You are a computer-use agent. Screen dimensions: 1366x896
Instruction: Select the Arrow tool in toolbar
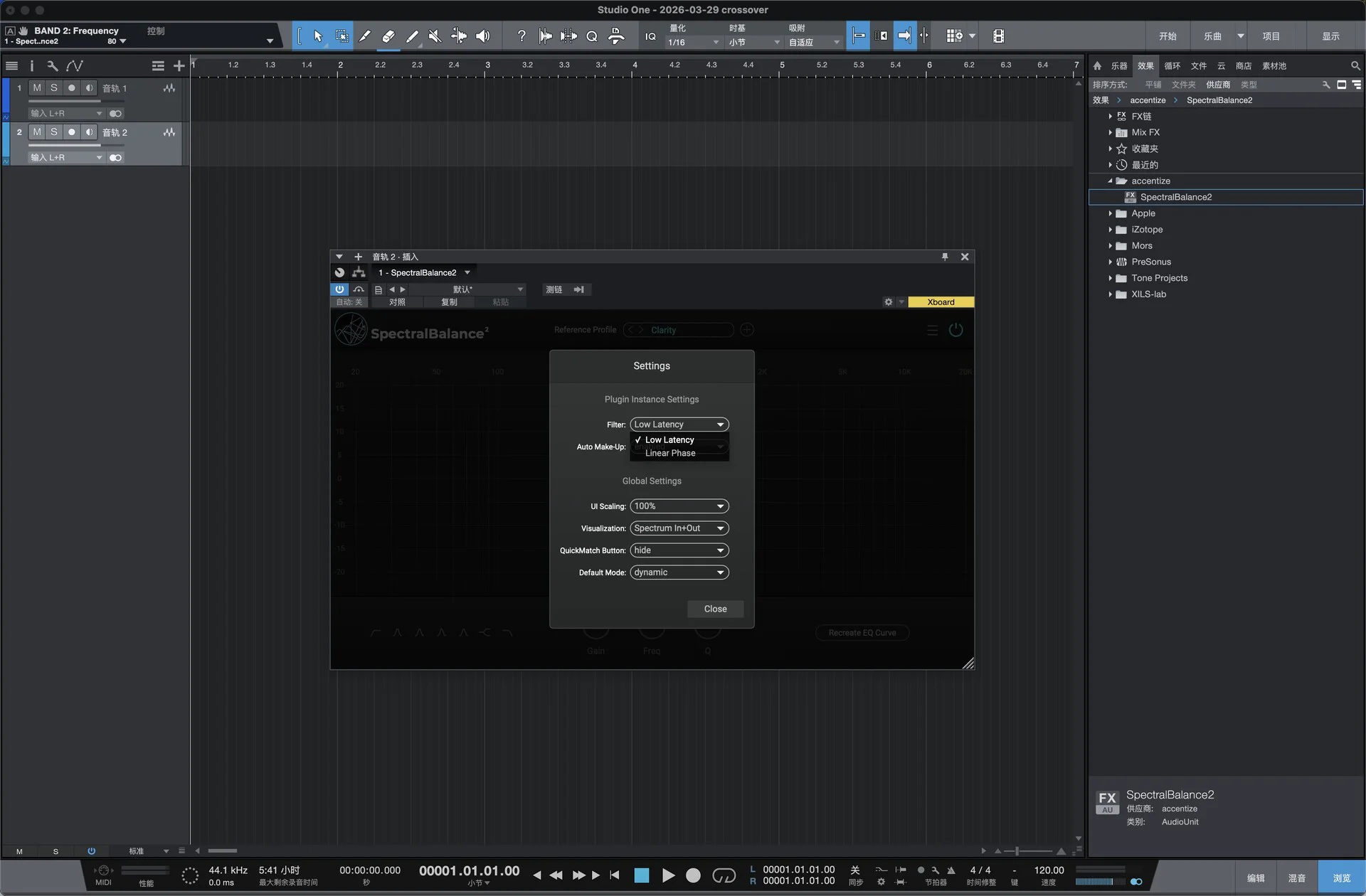point(317,36)
